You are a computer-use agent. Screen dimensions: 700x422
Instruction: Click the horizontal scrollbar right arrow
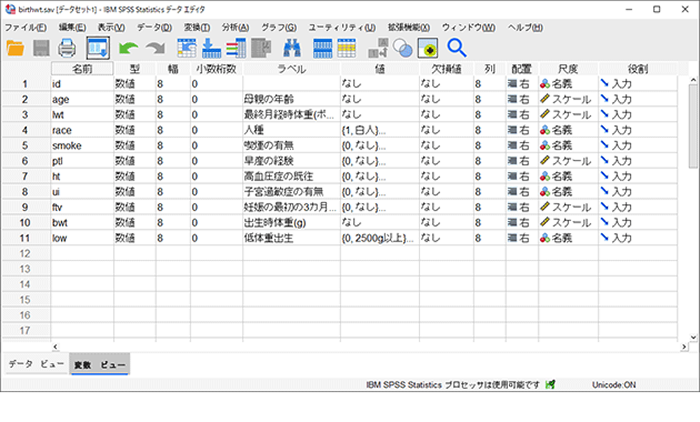click(x=684, y=347)
